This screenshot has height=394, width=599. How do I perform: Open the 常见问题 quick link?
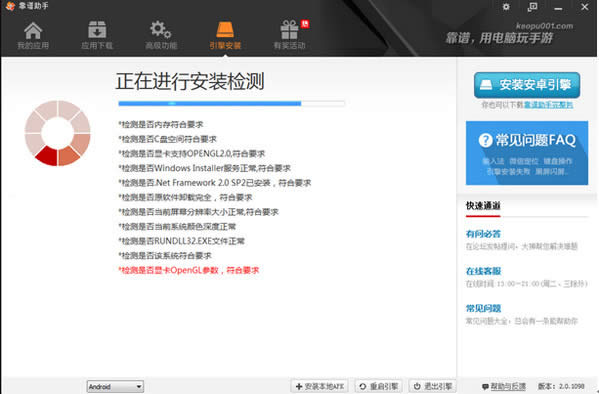pos(483,308)
